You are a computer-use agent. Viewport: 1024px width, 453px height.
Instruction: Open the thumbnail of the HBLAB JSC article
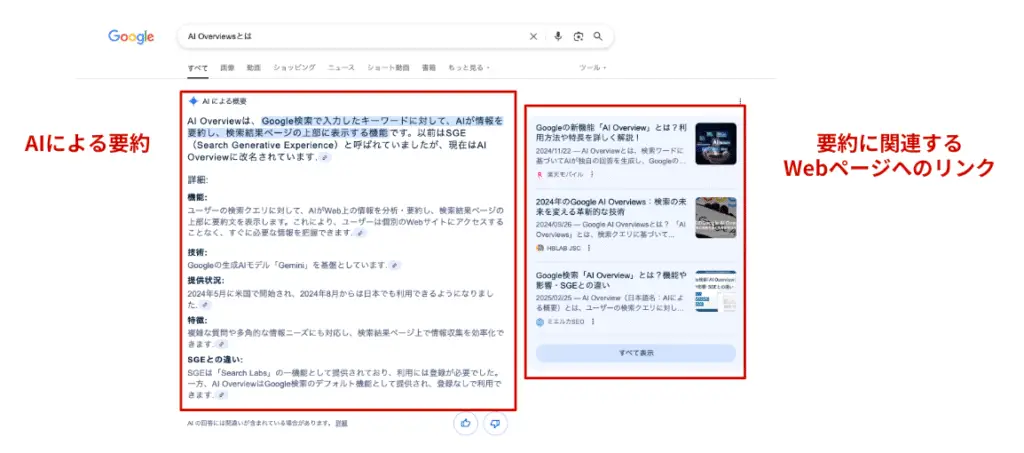click(x=716, y=217)
